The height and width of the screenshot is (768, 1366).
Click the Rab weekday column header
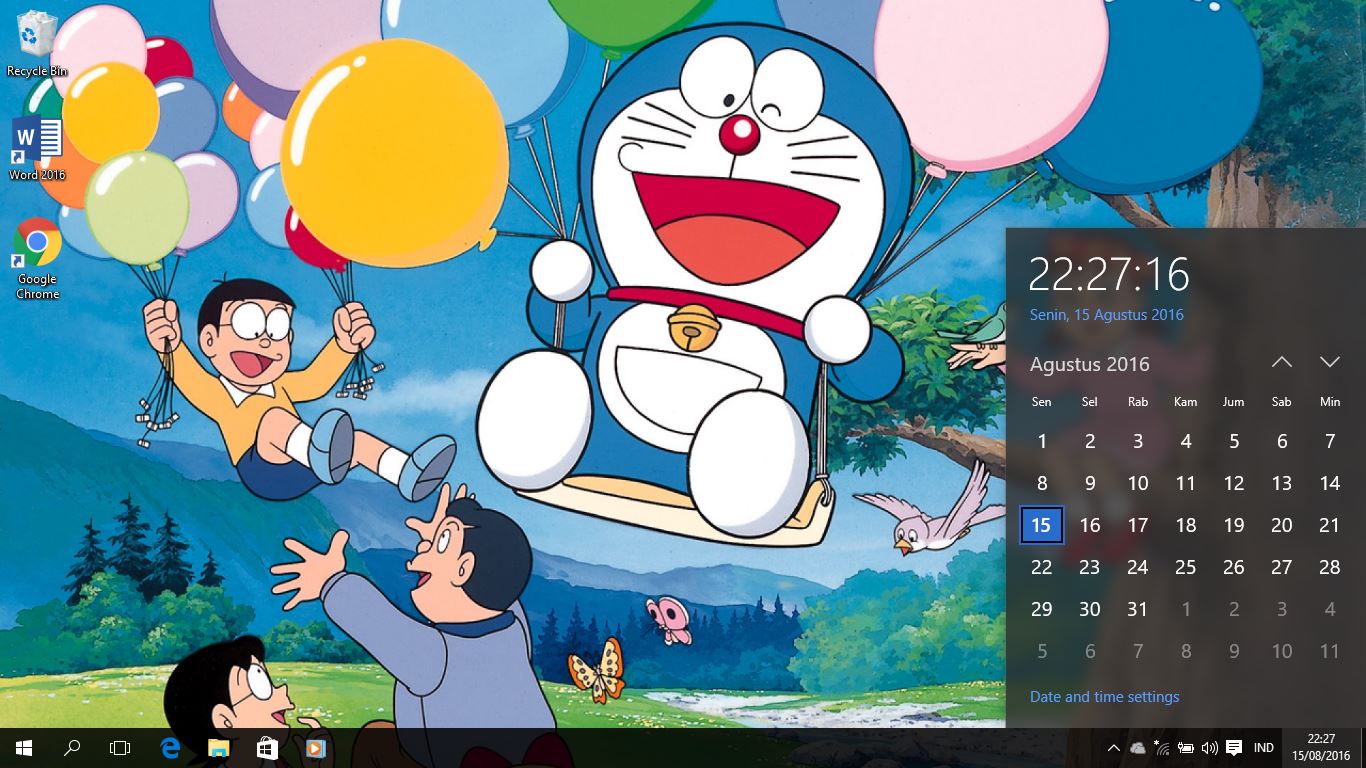1138,402
